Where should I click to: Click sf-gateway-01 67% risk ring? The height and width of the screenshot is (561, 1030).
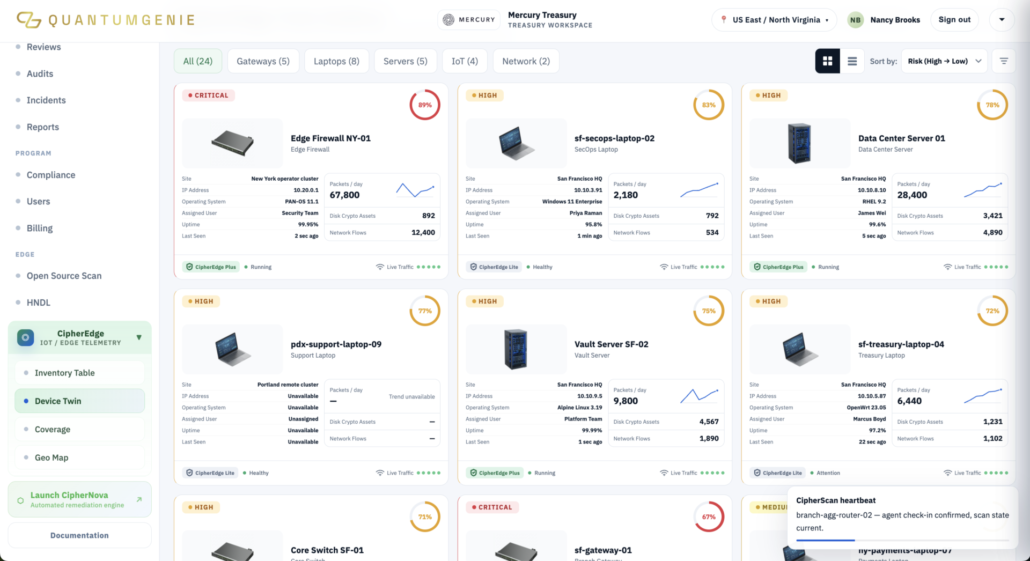point(709,516)
